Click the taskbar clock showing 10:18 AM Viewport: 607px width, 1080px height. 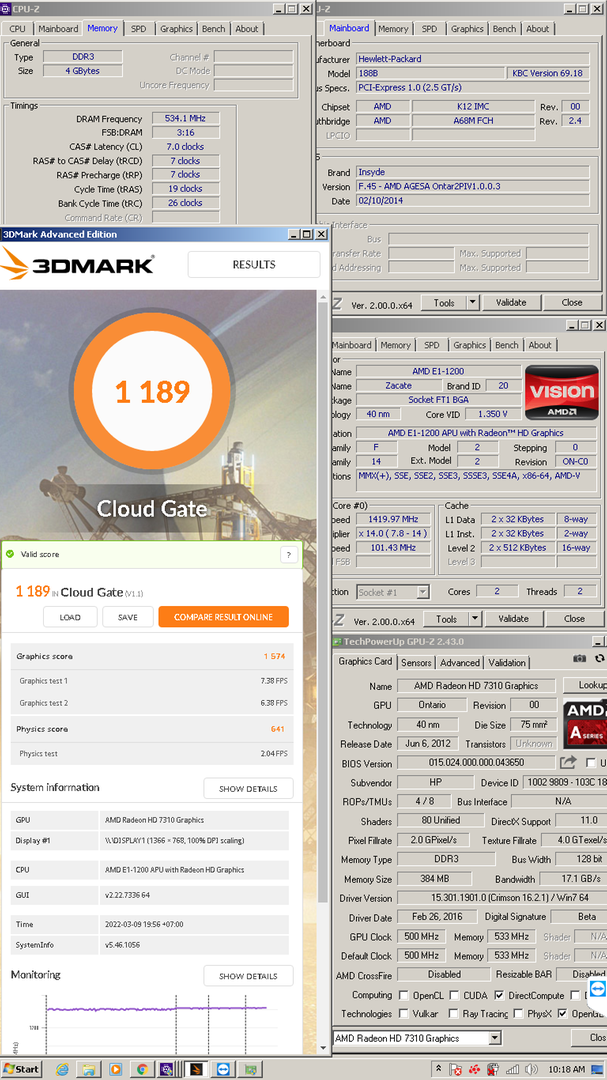coord(566,1069)
